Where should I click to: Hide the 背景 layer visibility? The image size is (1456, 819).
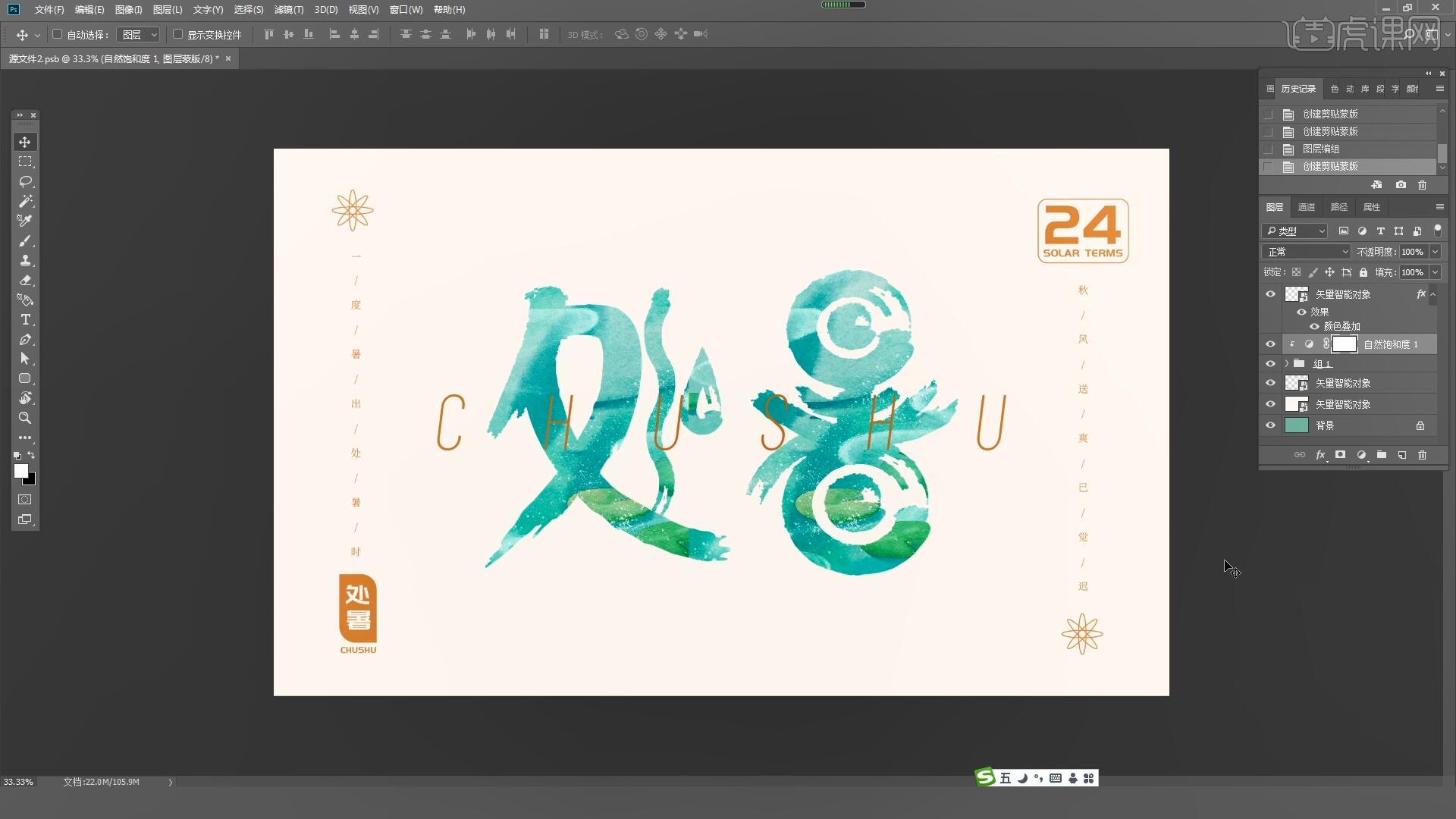1270,425
